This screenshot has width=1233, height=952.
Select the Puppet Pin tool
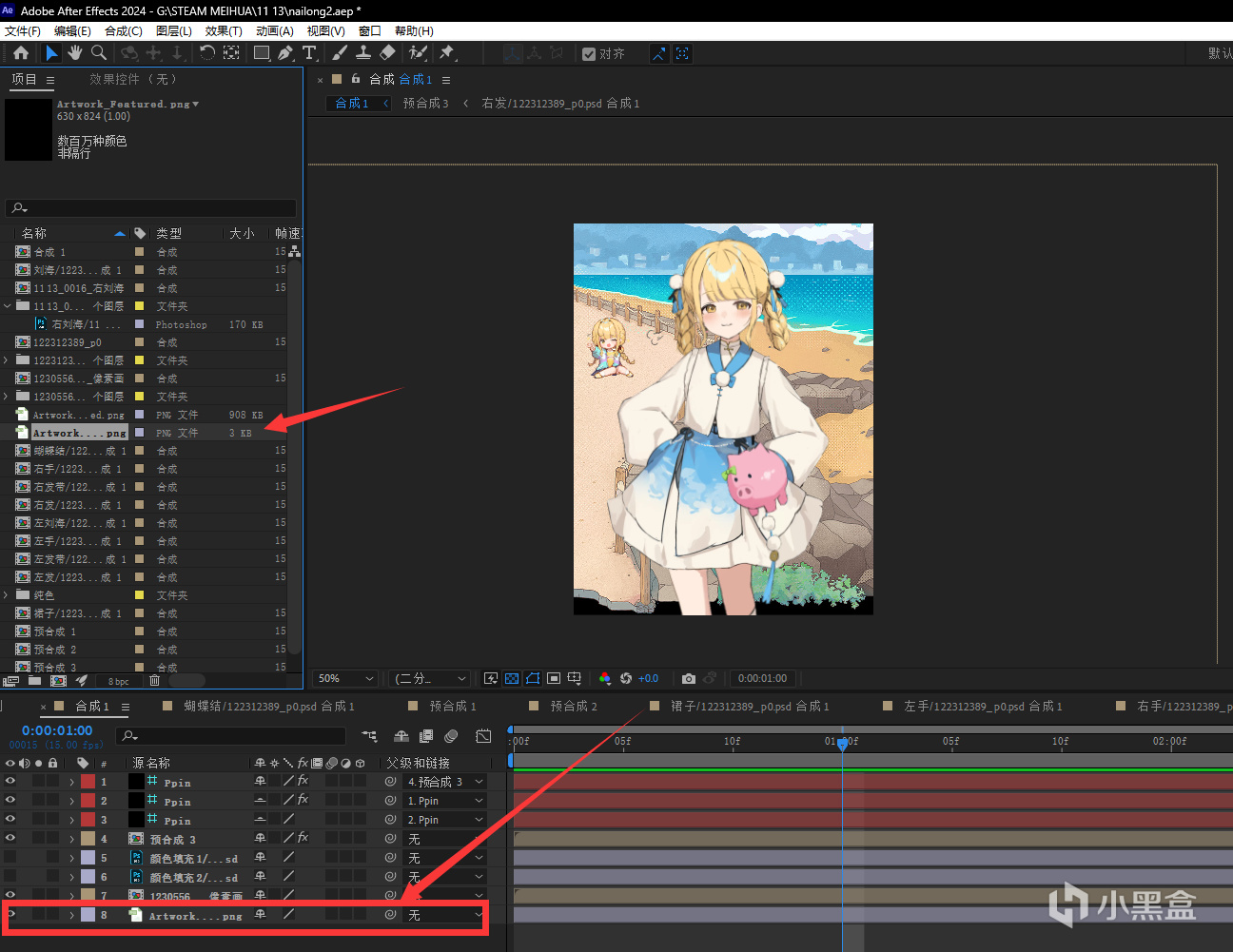click(446, 53)
